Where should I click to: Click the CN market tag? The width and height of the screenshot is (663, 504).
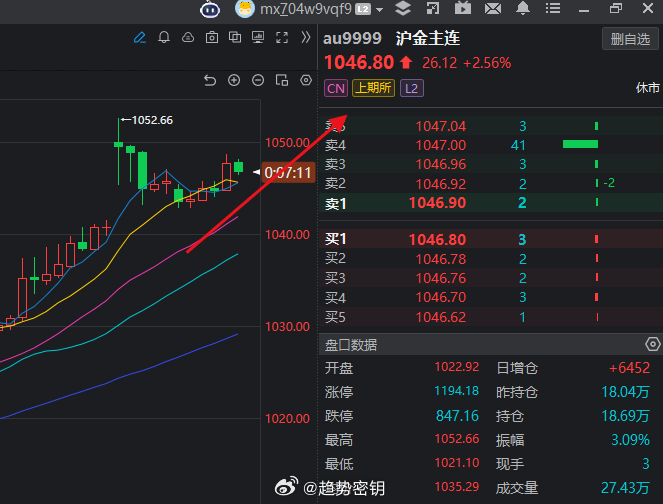[x=336, y=88]
